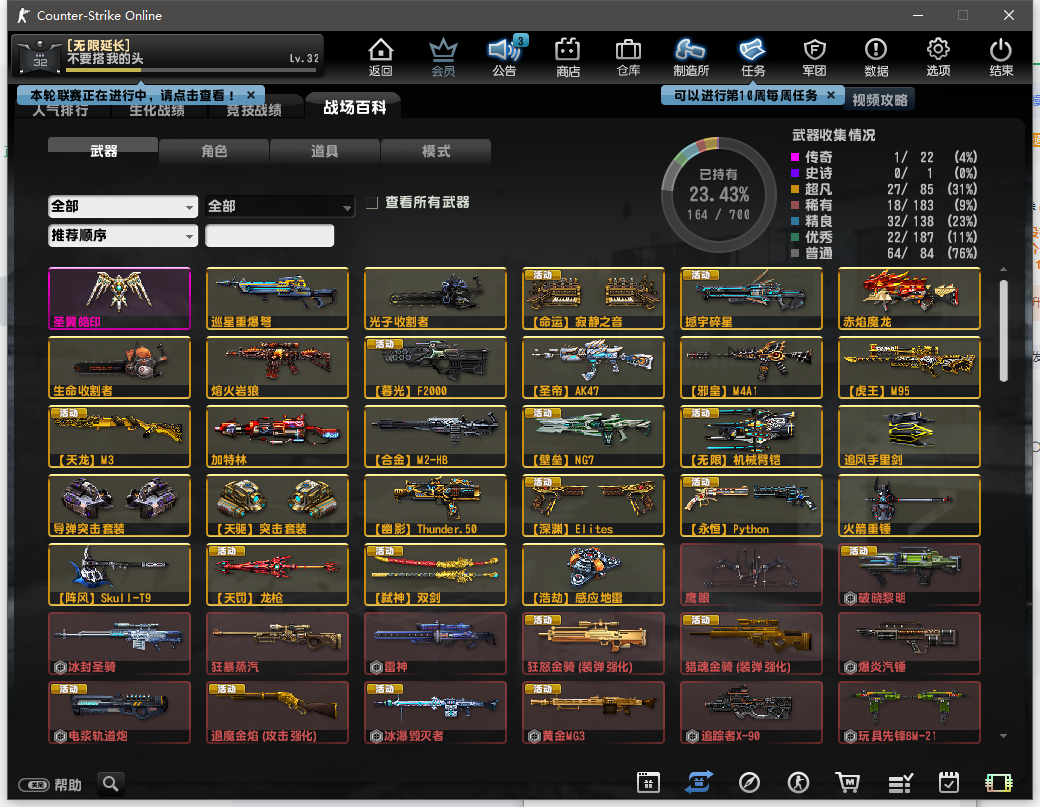Image resolution: width=1040 pixels, height=807 pixels.
Task: Select the 【虎王】M95 weapon card
Action: point(909,367)
